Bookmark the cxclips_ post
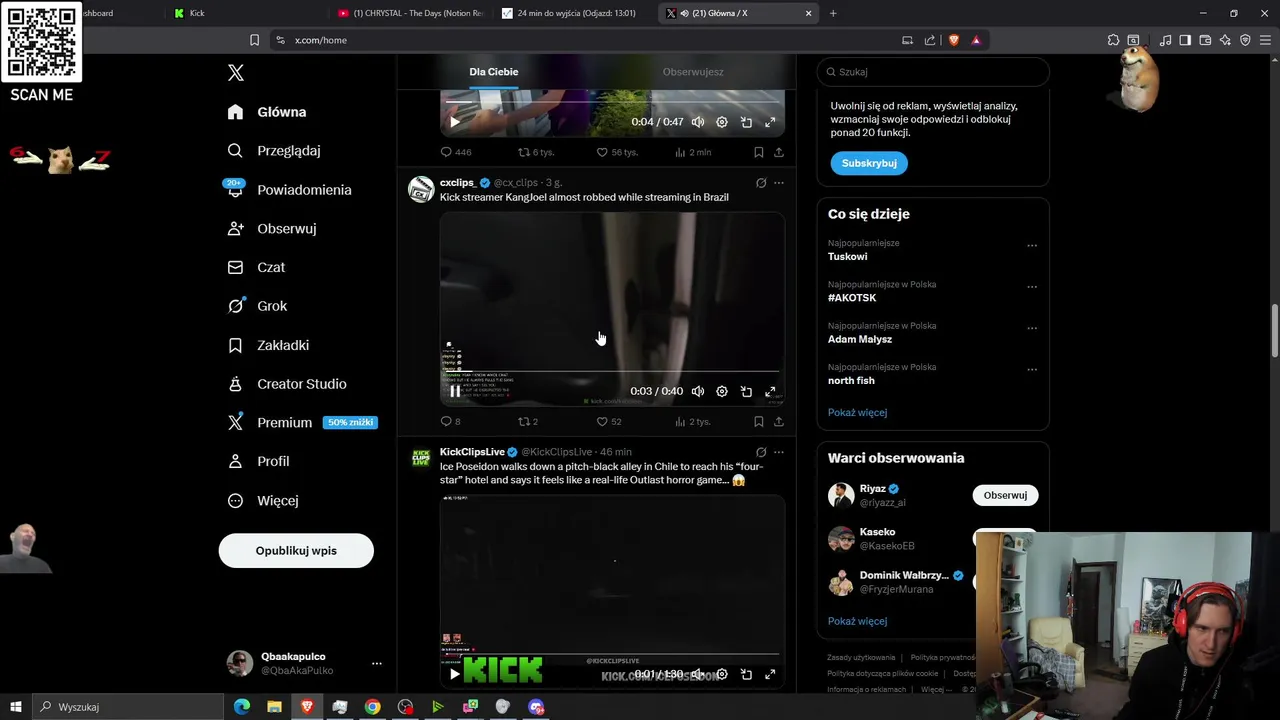This screenshot has height=720, width=1280. pos(758,422)
